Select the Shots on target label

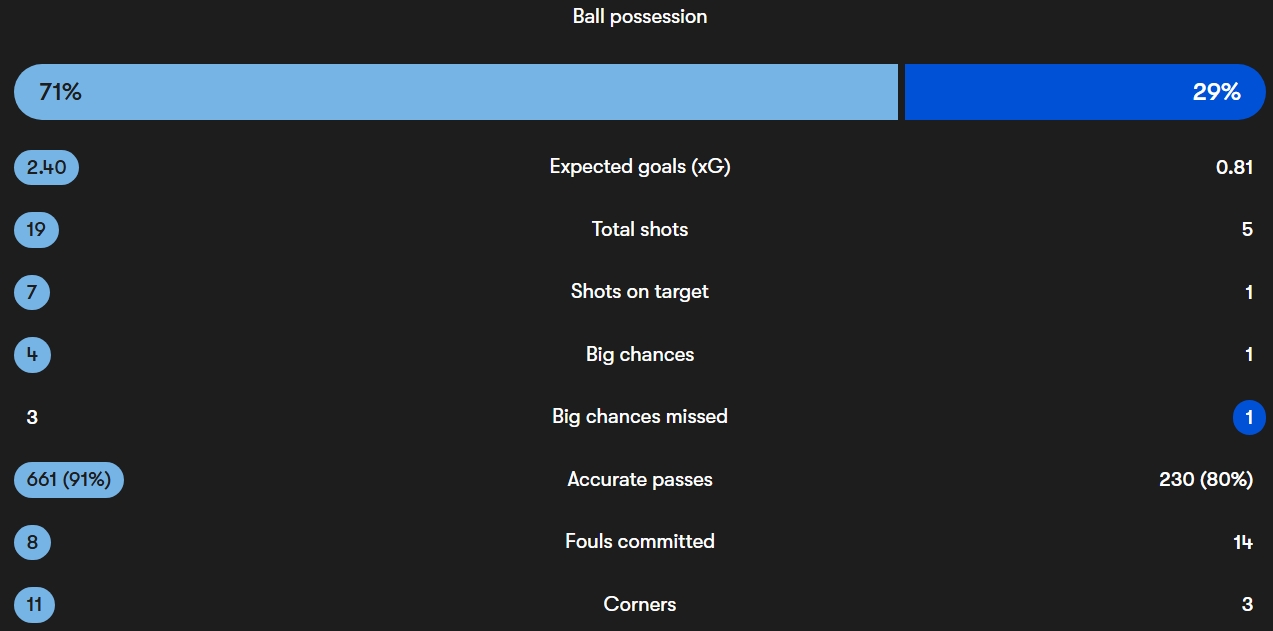pyautogui.click(x=640, y=292)
